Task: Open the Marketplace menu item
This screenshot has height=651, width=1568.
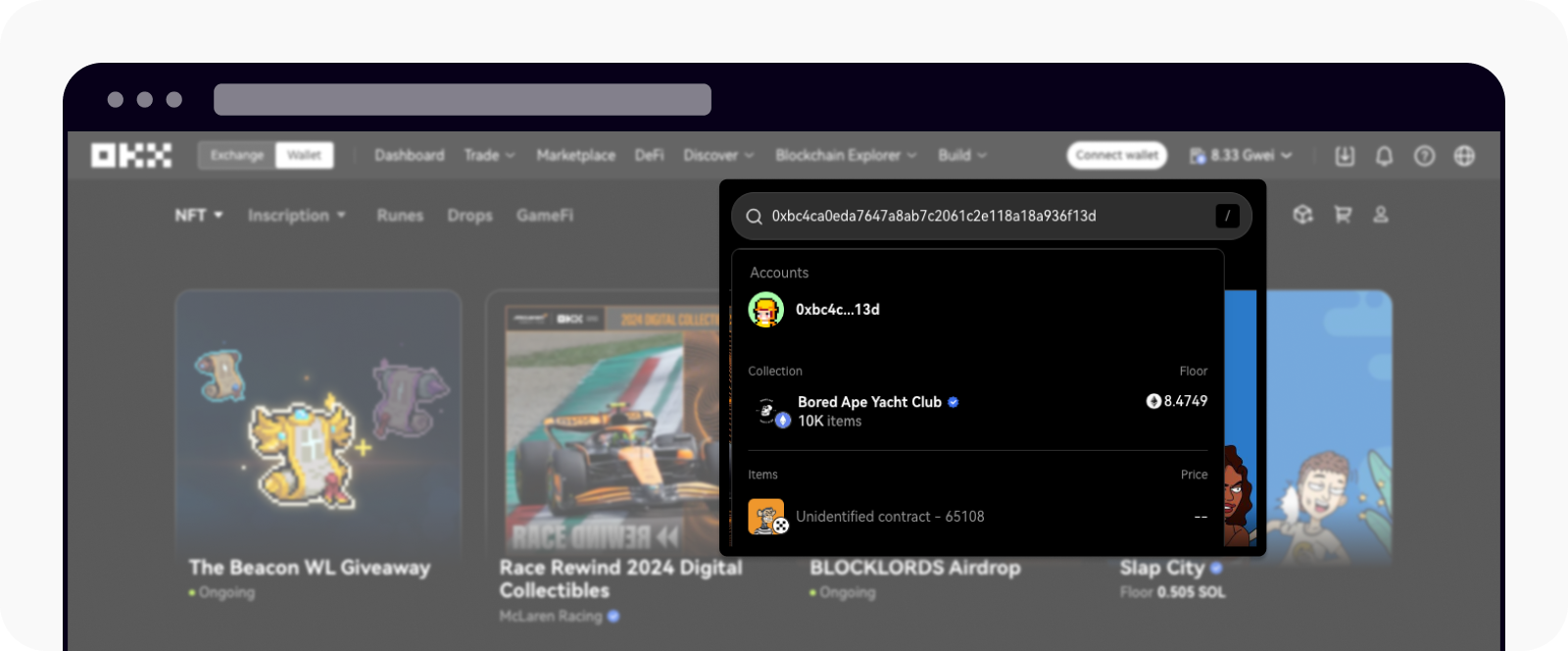Action: point(576,156)
